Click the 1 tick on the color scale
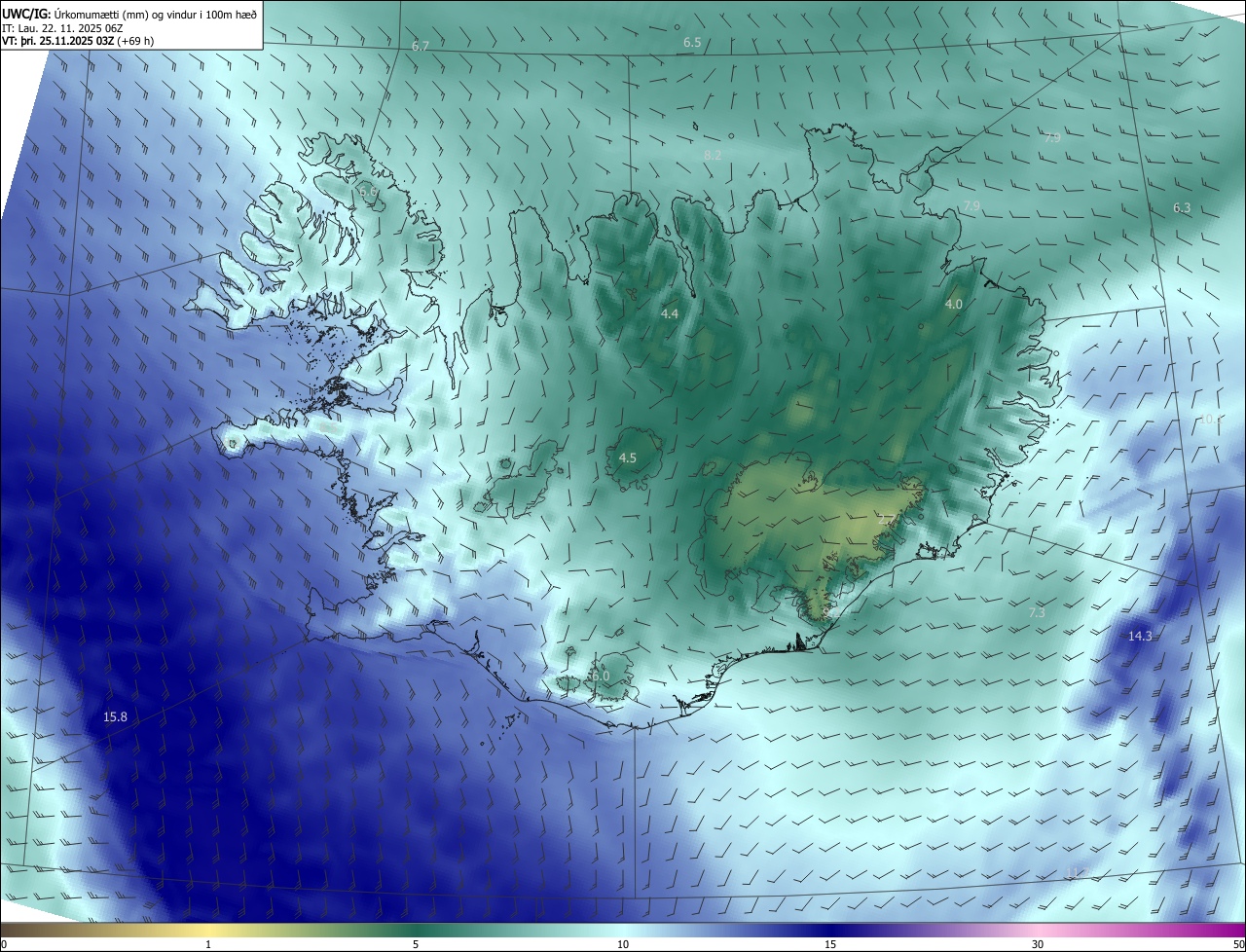 coord(208,945)
